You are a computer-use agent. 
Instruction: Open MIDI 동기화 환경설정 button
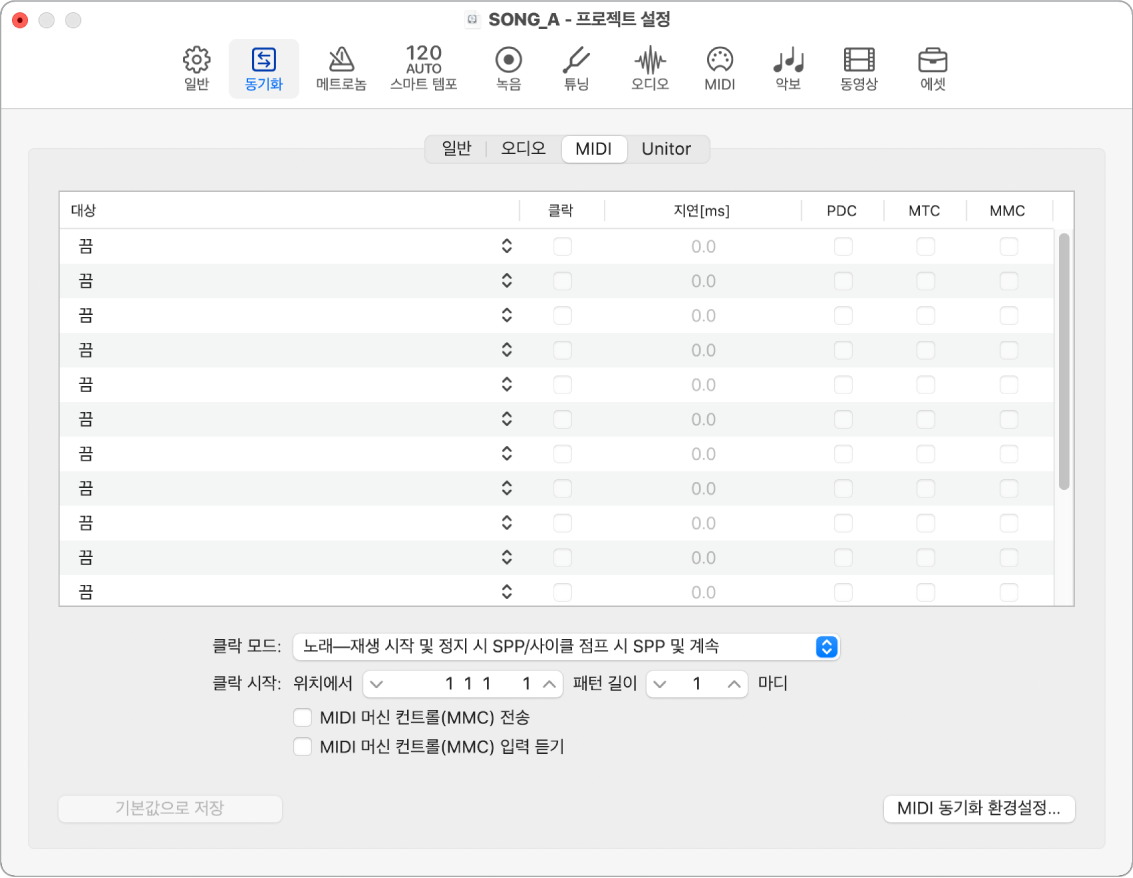click(979, 809)
